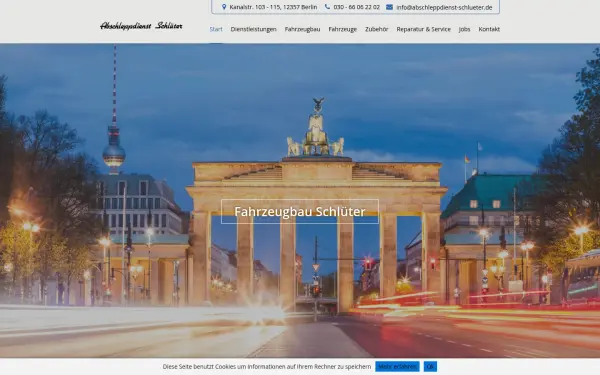
Task: Navigate to Reparatur & Service
Action: (x=424, y=29)
